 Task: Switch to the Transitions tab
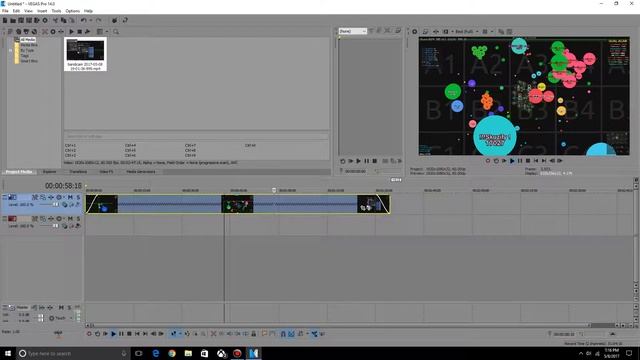[78, 172]
